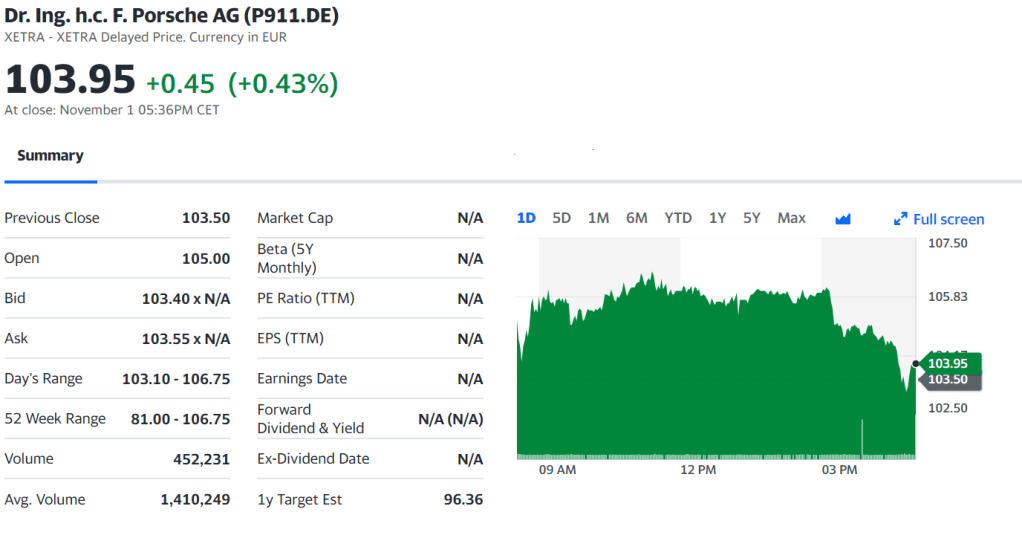Click the 12 PM time axis label

[x=698, y=469]
